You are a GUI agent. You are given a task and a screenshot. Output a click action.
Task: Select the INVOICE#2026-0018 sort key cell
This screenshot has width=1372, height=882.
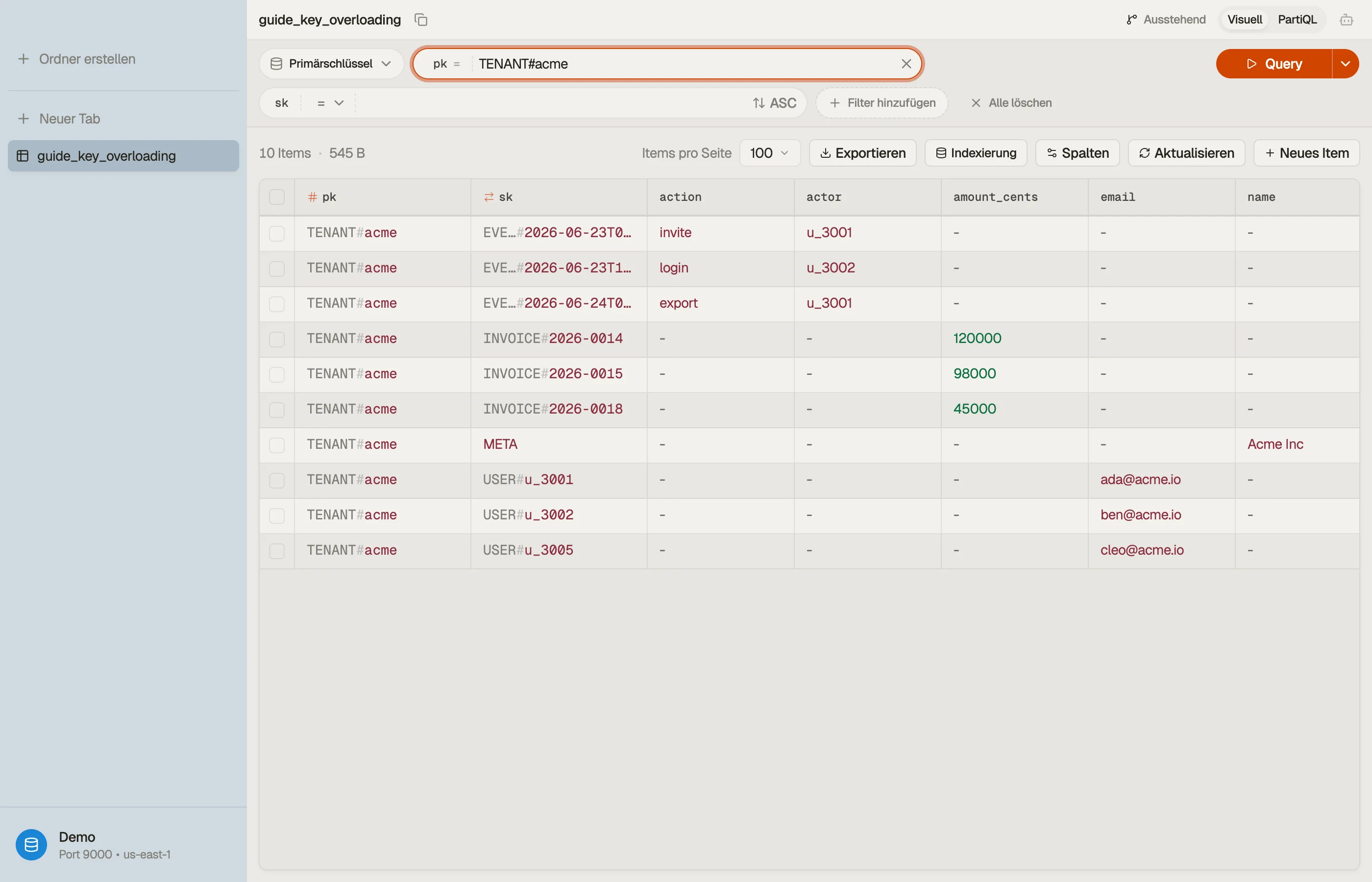point(559,409)
